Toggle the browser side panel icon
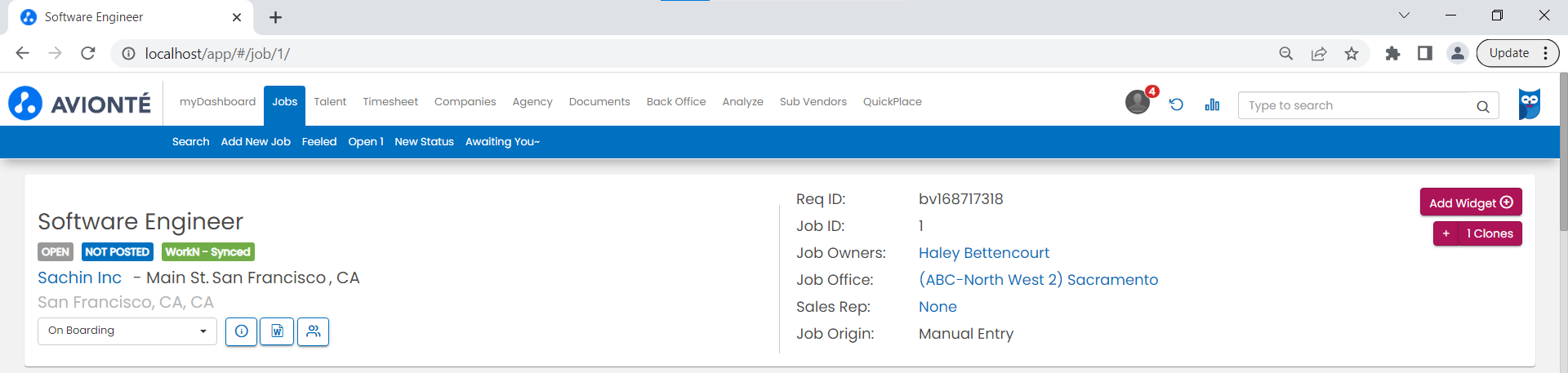 pyautogui.click(x=1425, y=54)
